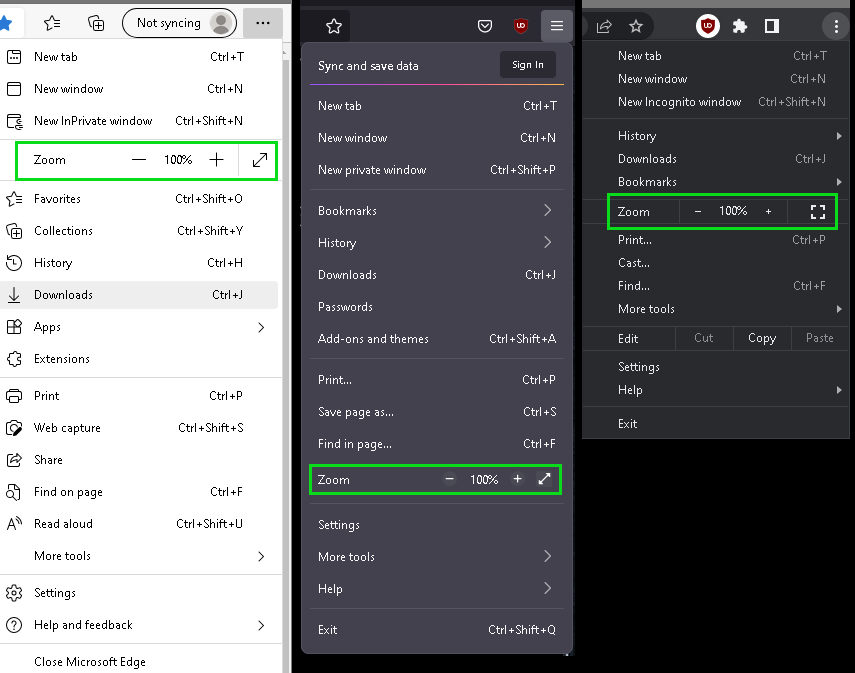Click Not syncing profile button in Edge
The width and height of the screenshot is (855, 673).
point(179,23)
